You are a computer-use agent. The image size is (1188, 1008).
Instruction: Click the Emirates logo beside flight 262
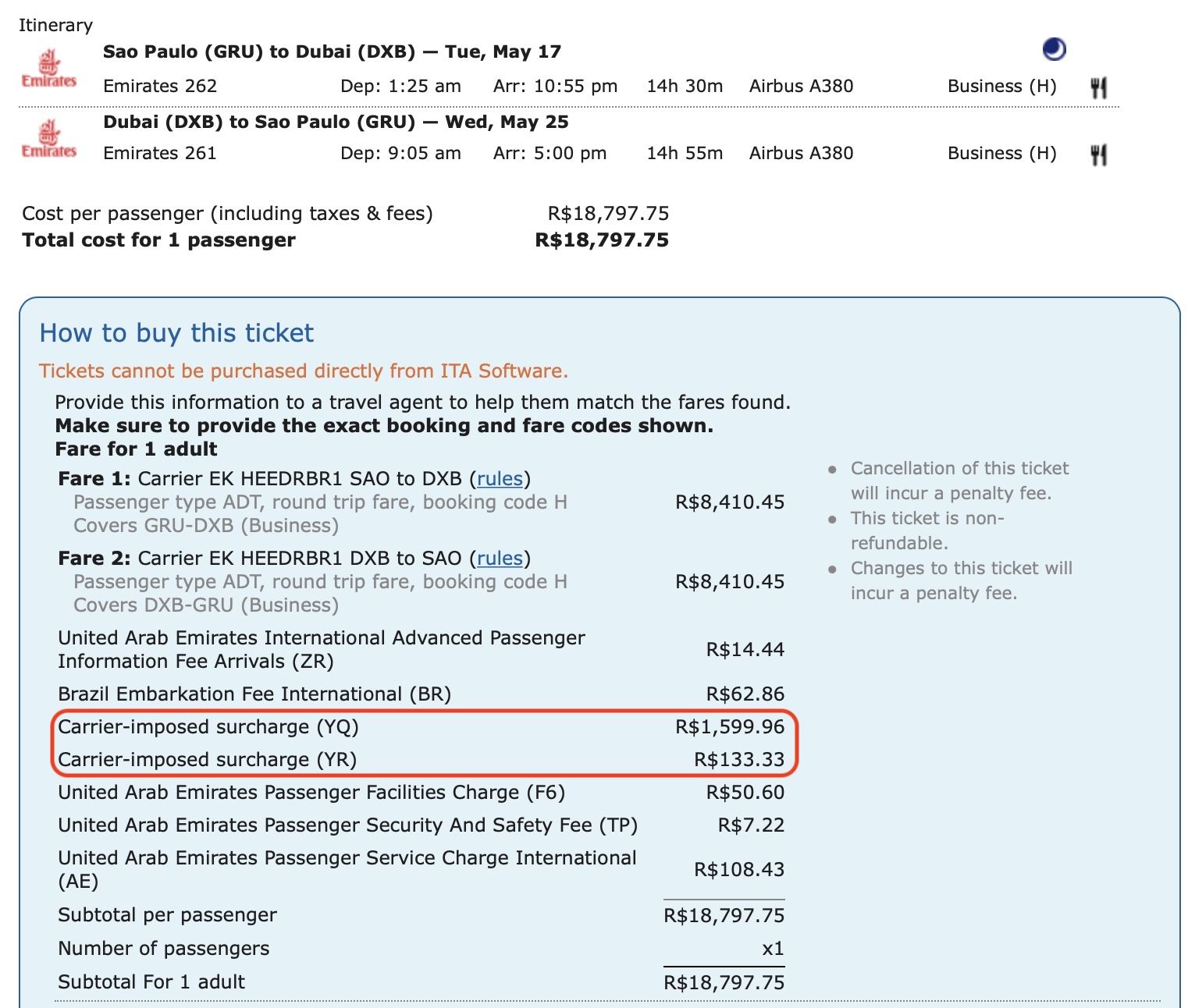click(x=49, y=69)
